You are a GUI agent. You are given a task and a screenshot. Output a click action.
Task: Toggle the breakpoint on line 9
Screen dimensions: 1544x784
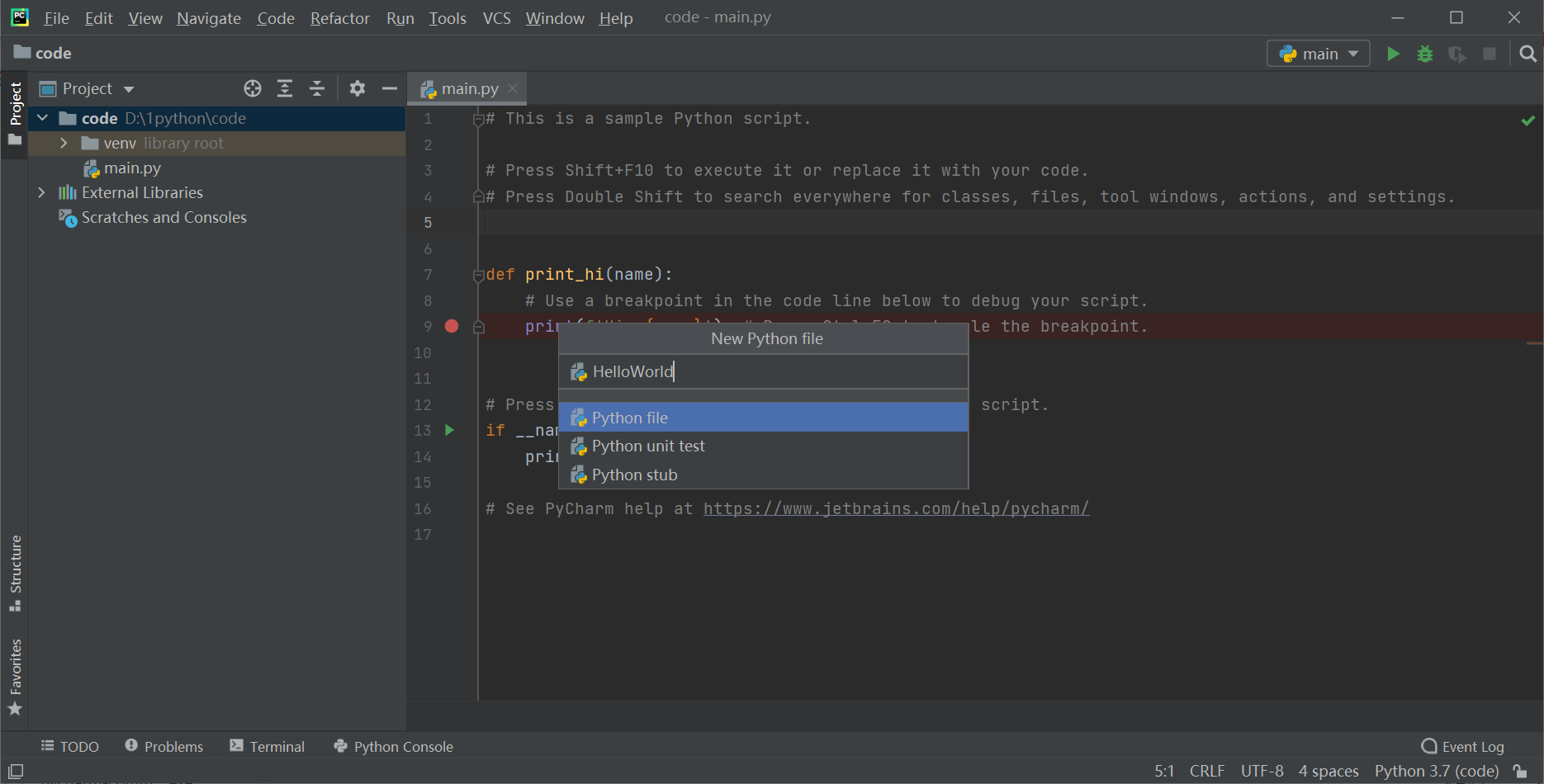[x=452, y=326]
